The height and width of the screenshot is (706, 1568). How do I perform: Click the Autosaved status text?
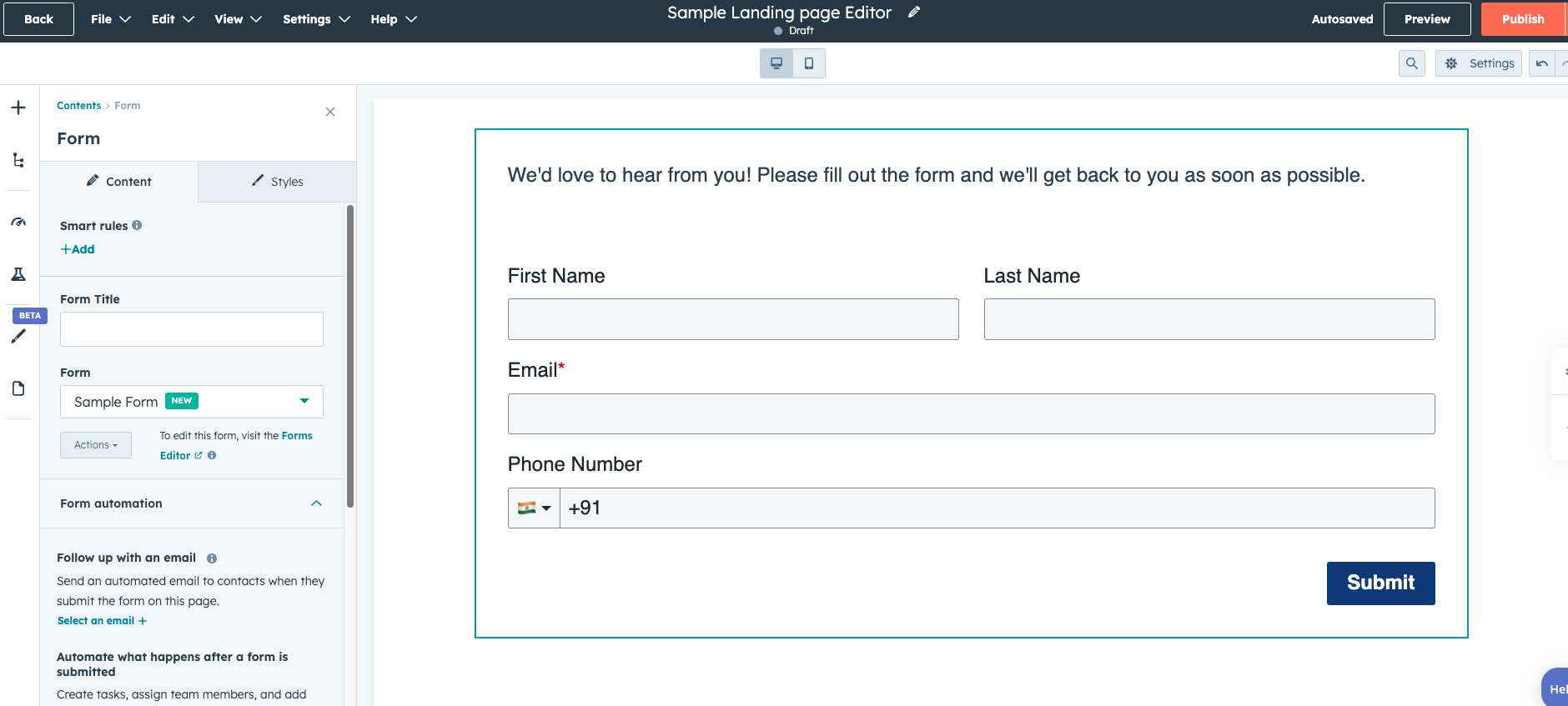click(1342, 19)
